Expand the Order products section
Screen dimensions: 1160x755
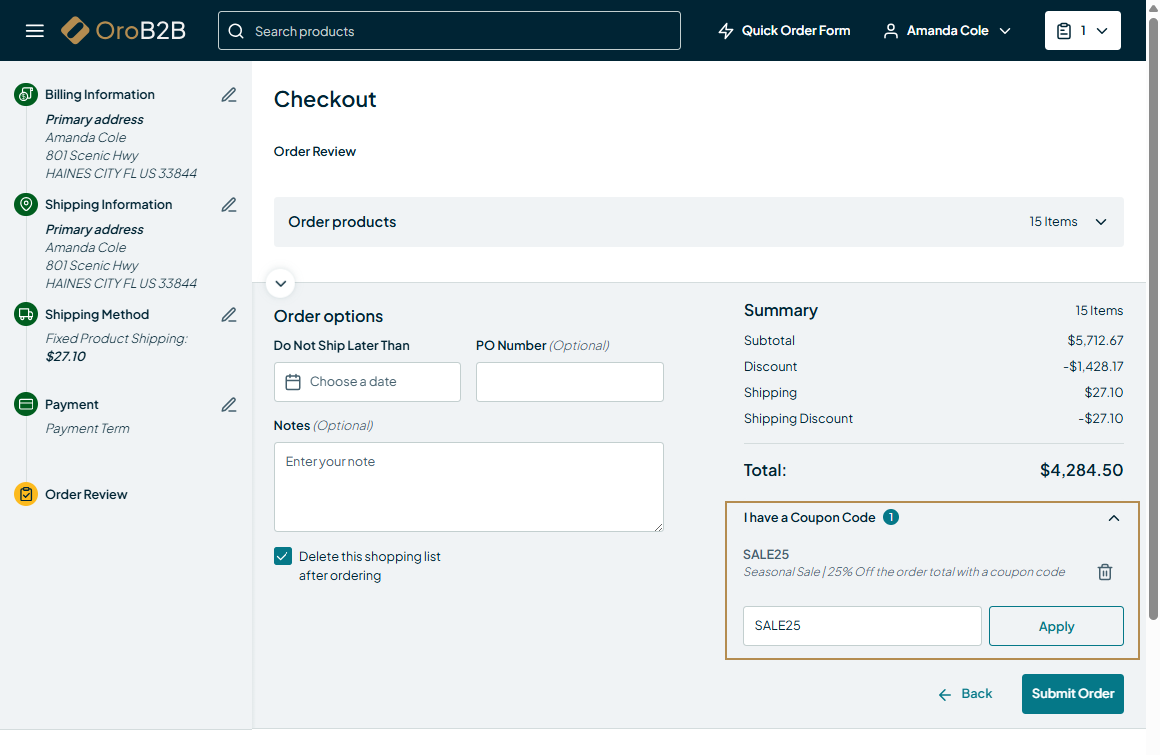1100,222
